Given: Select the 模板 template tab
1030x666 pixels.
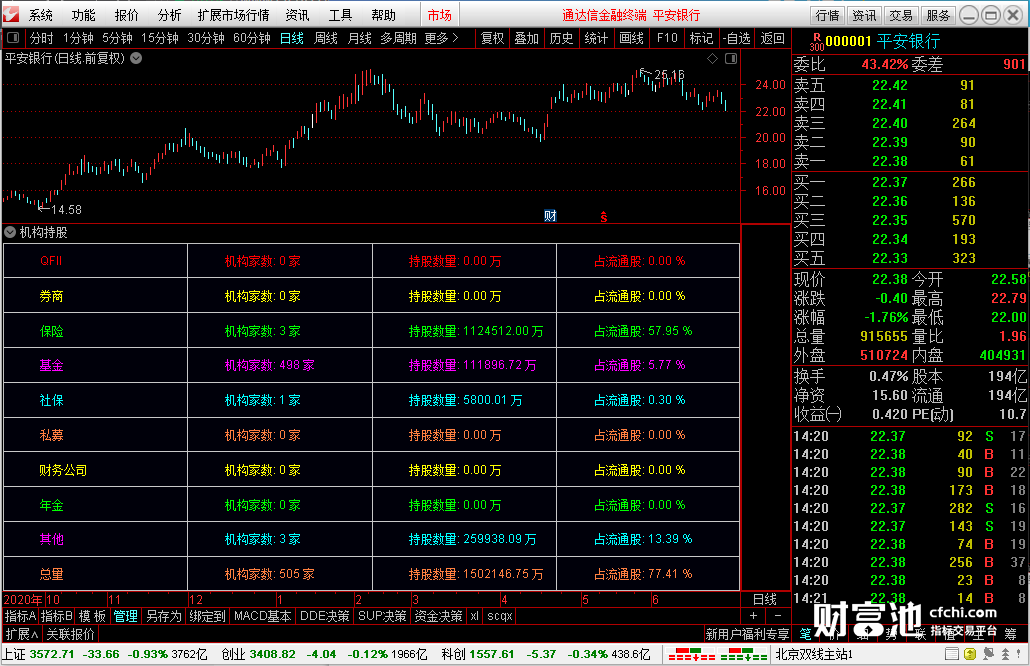Looking at the screenshot, I should 92,616.
